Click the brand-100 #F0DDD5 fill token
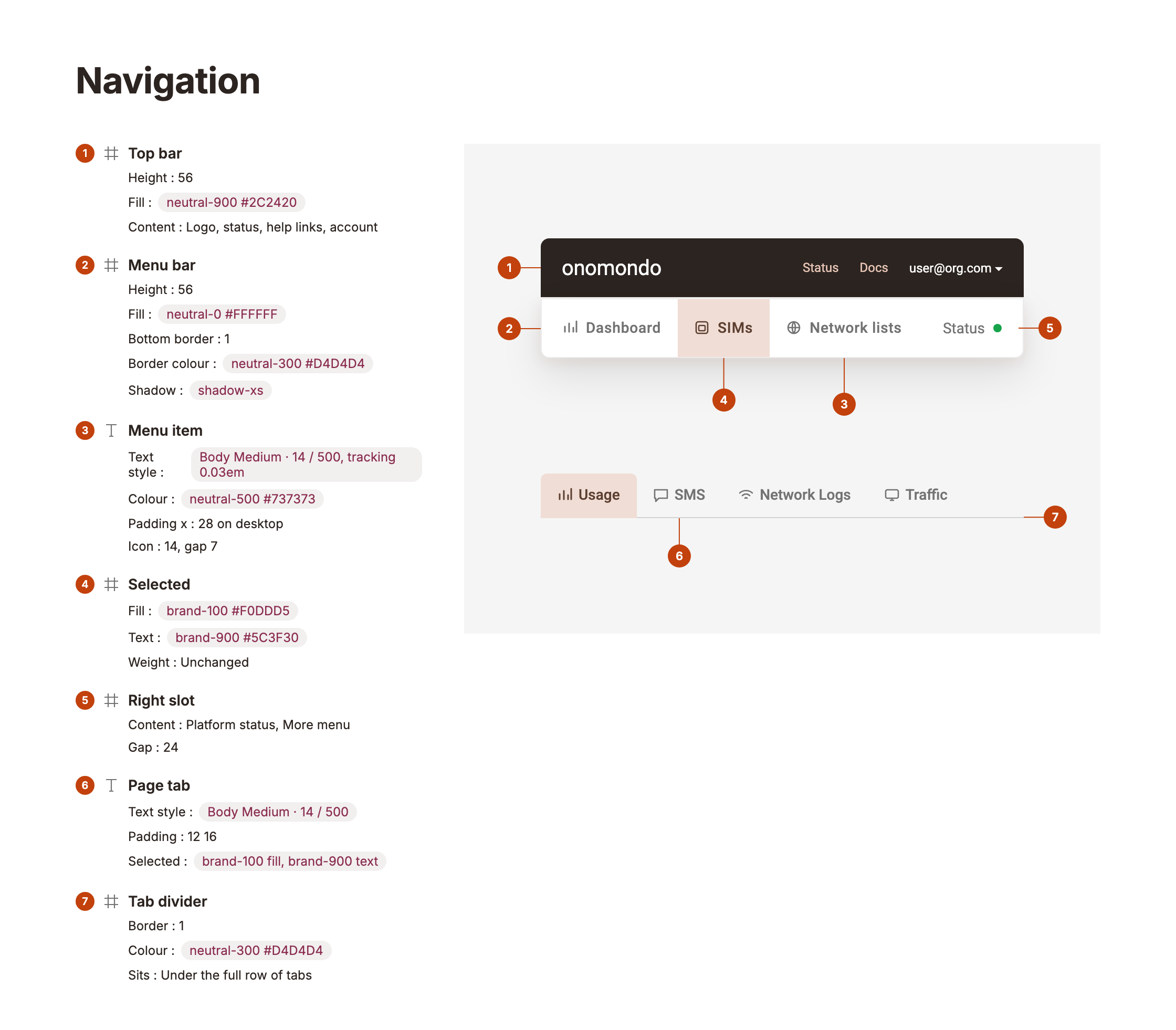Screen dimensions: 1176x1030 228,611
